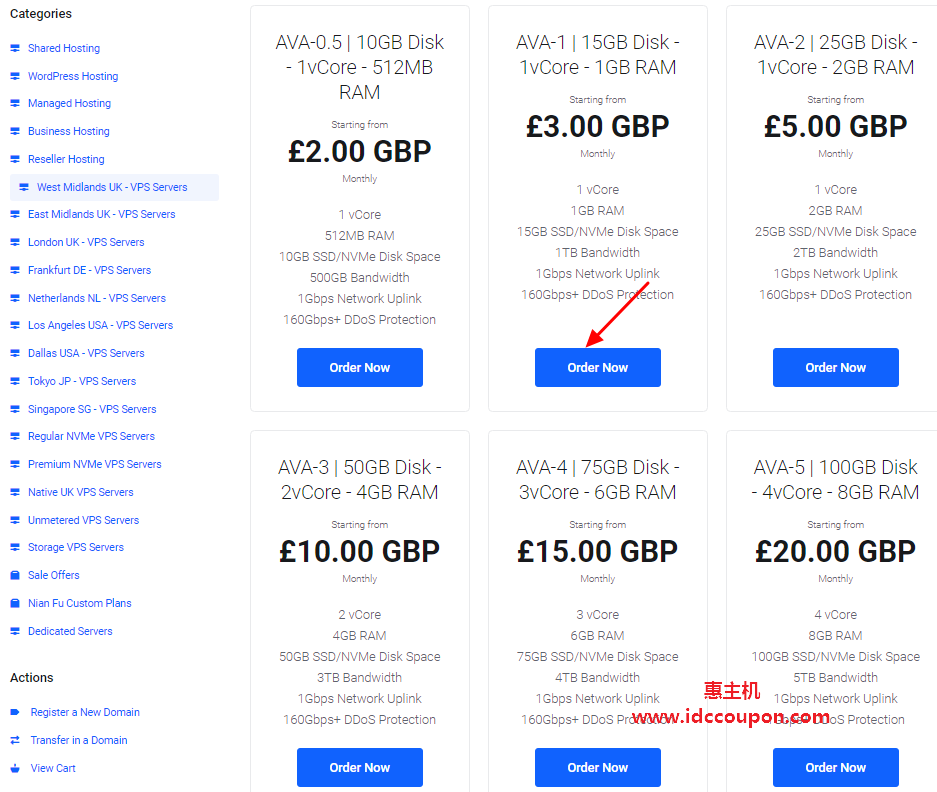The image size is (937, 792).
Task: Select West Midlands UK - VPS Servers category
Action: click(x=112, y=187)
